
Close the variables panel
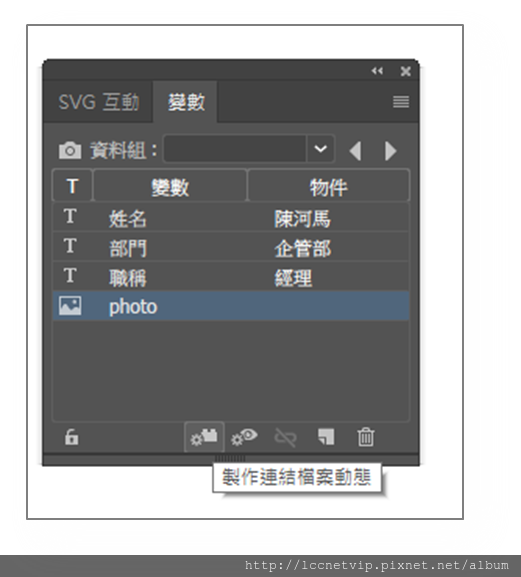(x=405, y=71)
